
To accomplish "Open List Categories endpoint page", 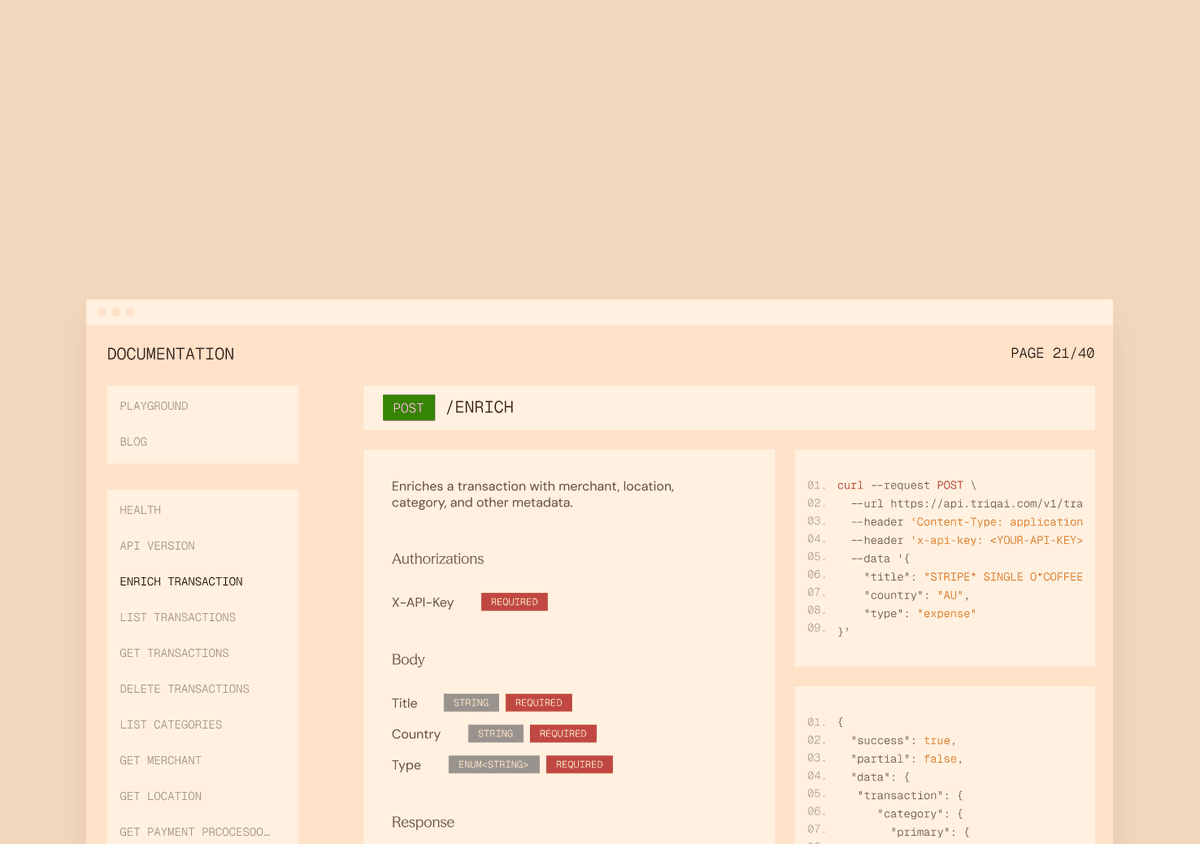I will coord(171,725).
